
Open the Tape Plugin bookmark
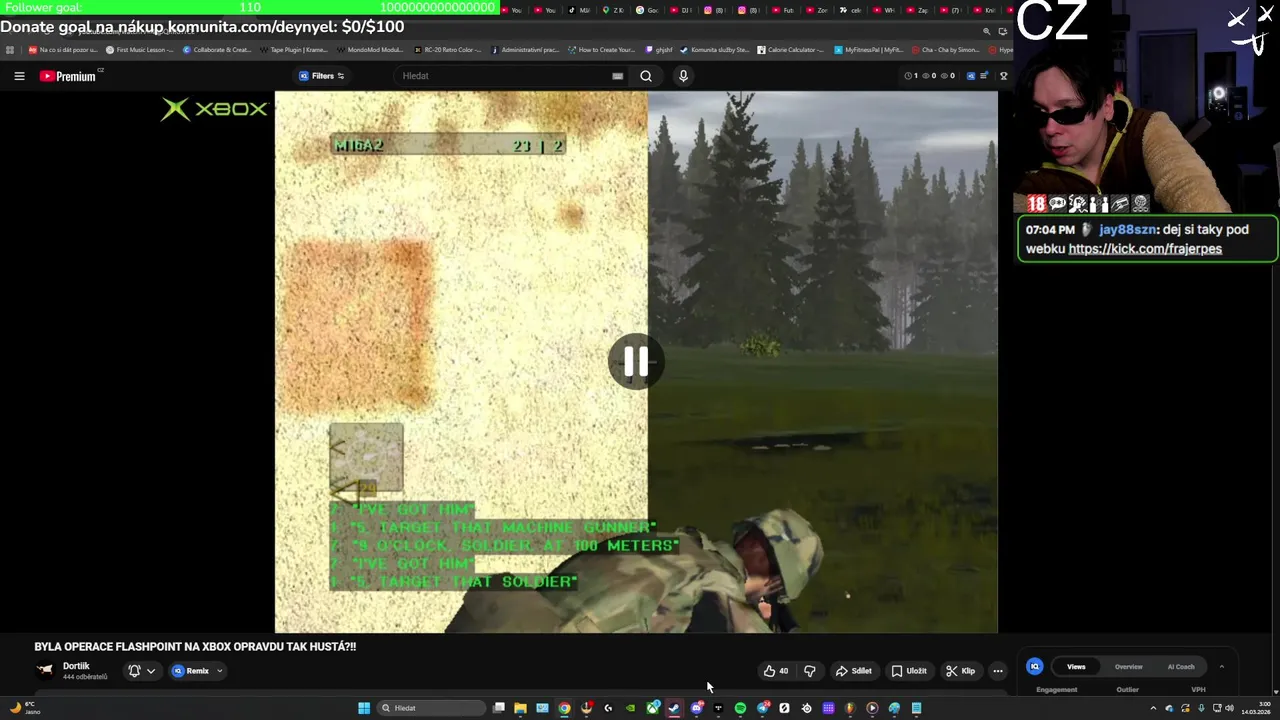[292, 49]
